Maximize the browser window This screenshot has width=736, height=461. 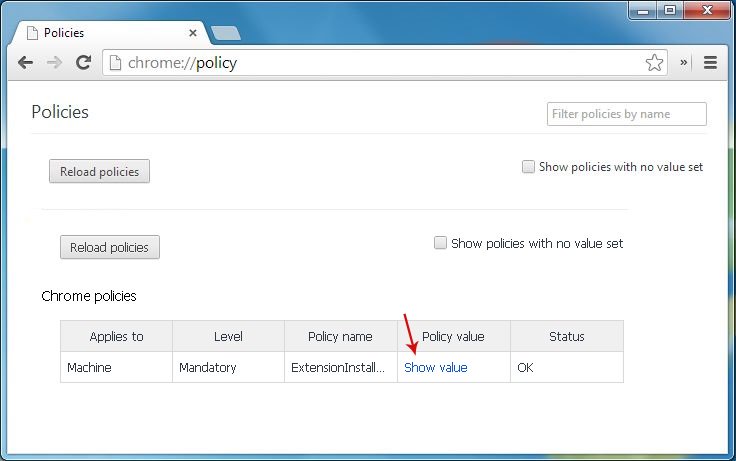(x=670, y=10)
